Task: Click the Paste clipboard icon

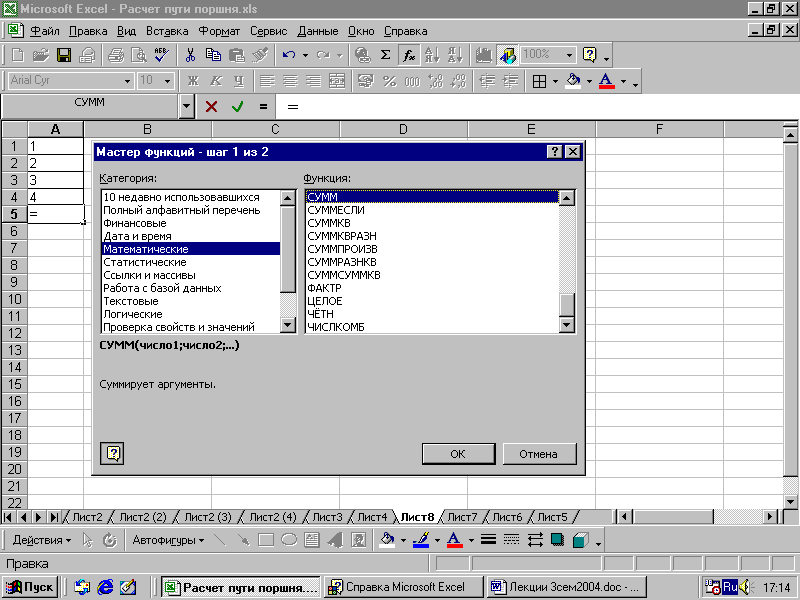Action: (237, 55)
